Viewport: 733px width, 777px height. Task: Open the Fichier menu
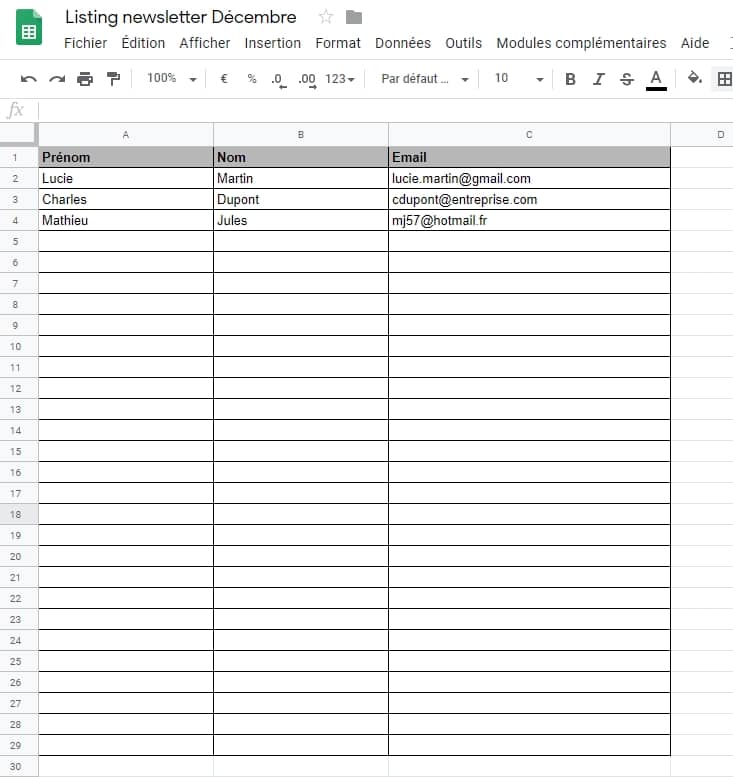(85, 43)
